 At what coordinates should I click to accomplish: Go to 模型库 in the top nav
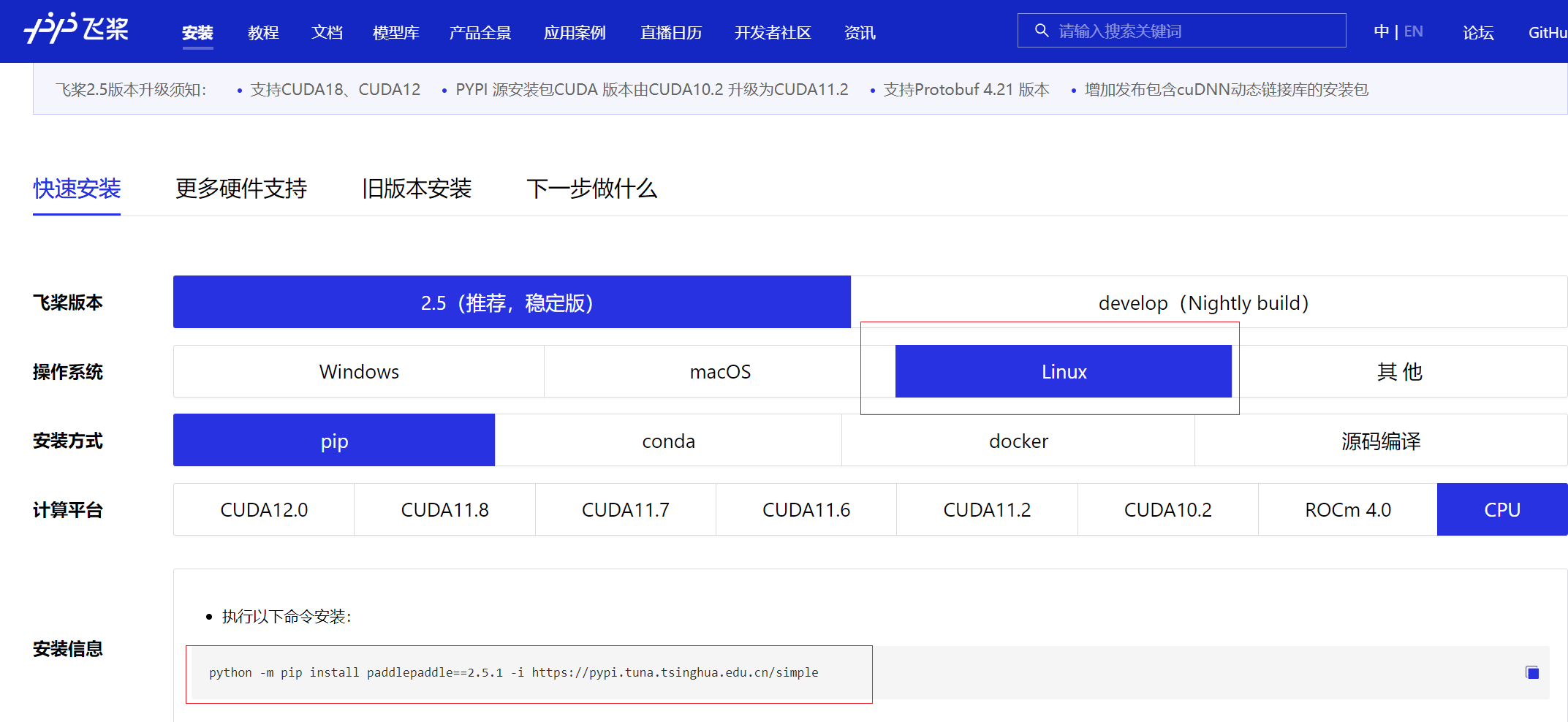pyautogui.click(x=395, y=33)
